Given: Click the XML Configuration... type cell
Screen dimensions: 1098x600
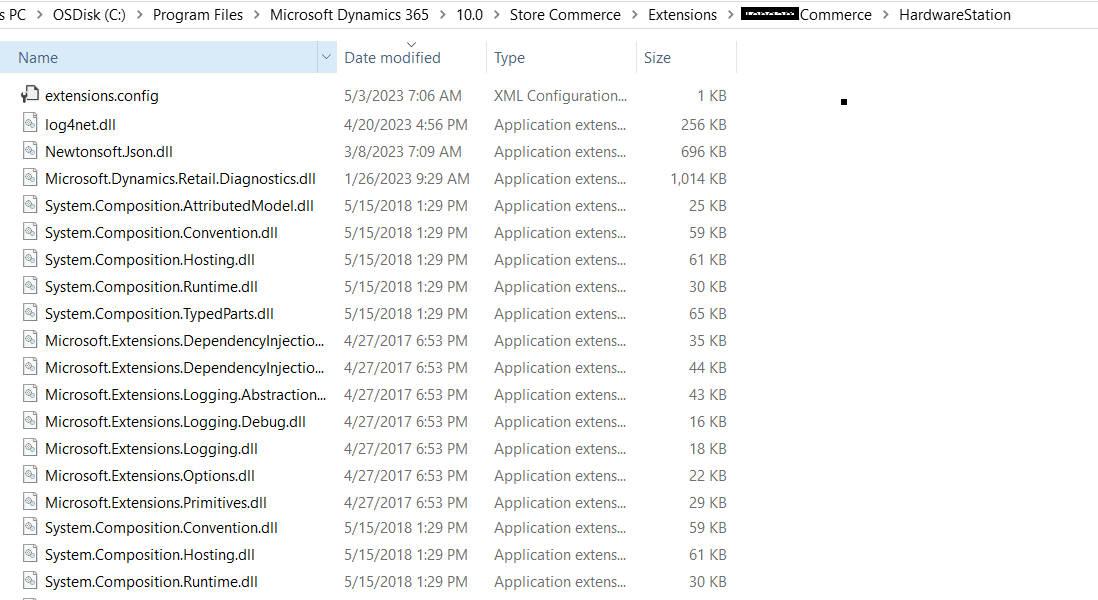Looking at the screenshot, I should pos(560,96).
